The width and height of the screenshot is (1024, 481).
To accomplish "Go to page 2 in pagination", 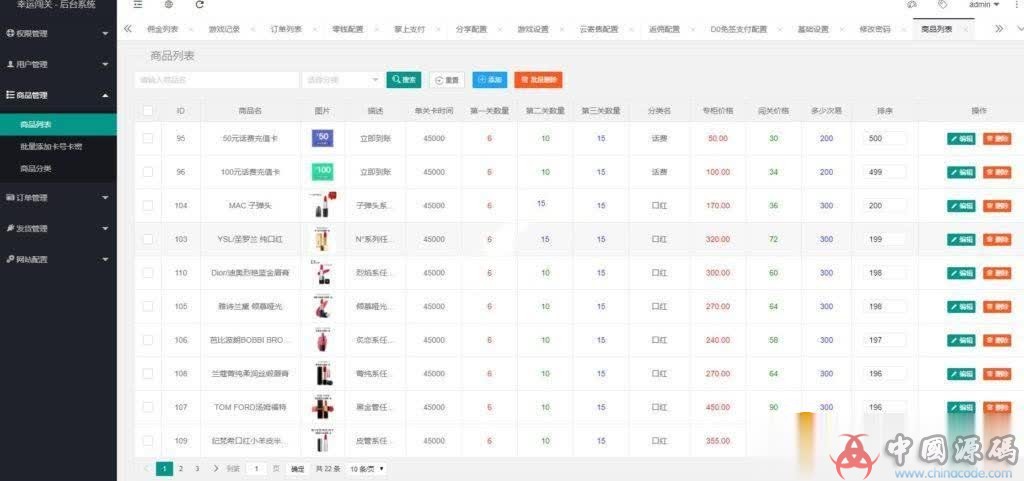I will [181, 469].
